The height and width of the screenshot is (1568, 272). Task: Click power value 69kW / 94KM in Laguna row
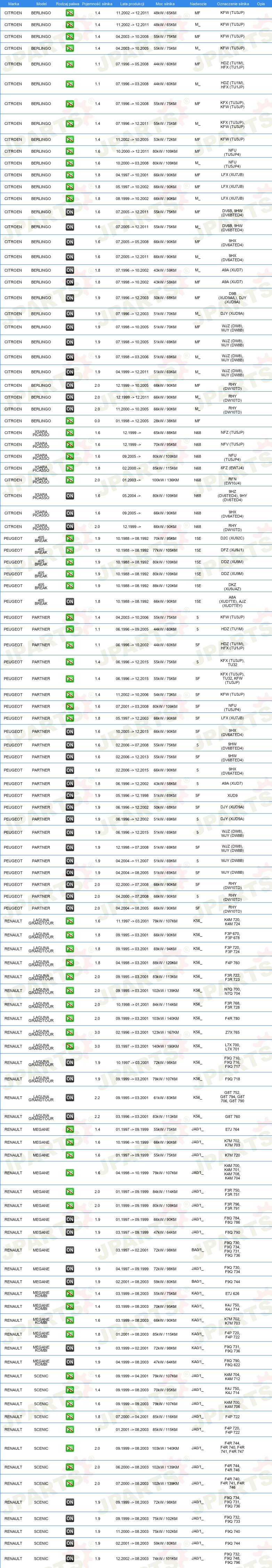tap(165, 949)
